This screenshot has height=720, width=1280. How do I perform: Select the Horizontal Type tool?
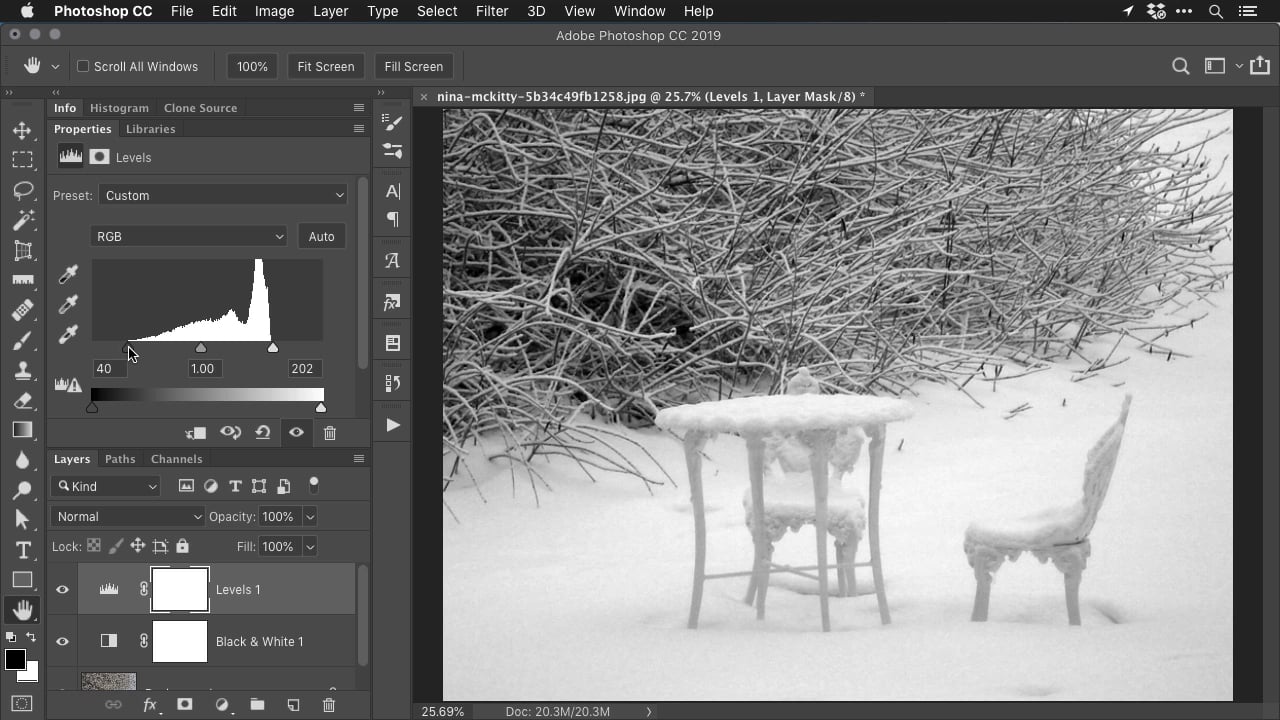(22, 550)
